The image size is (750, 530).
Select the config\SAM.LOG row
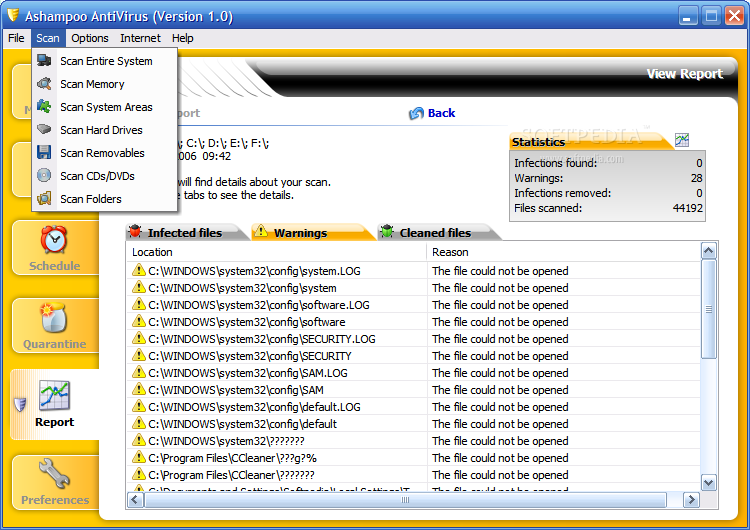(414, 373)
